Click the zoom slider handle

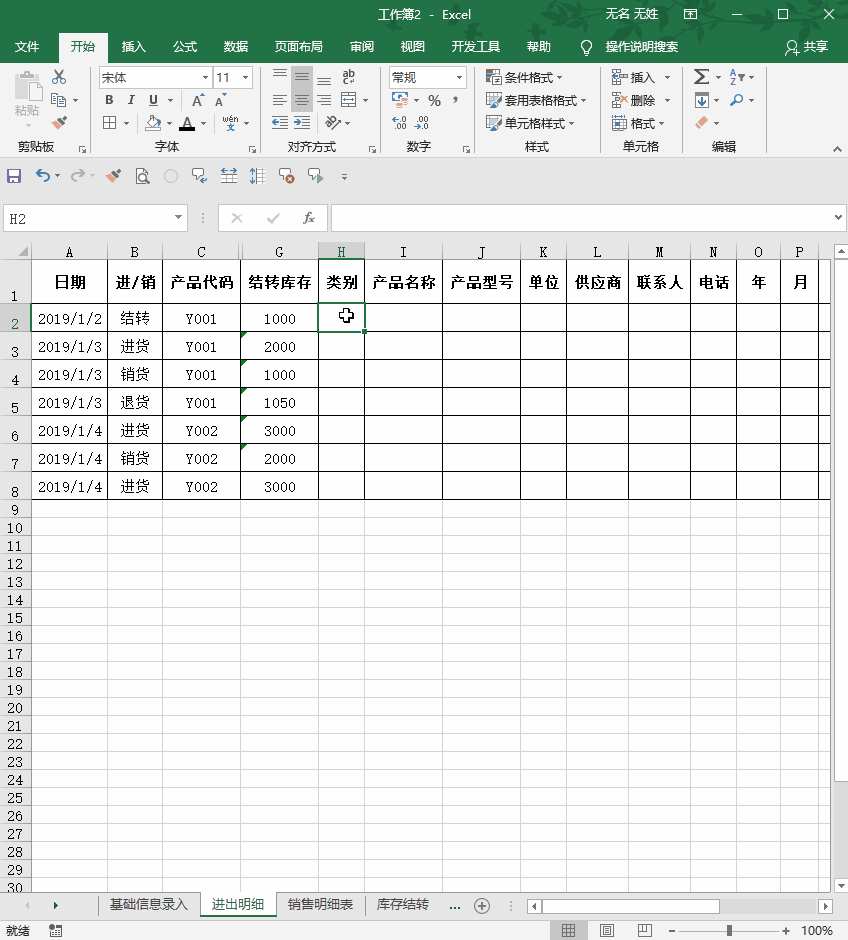tap(729, 930)
